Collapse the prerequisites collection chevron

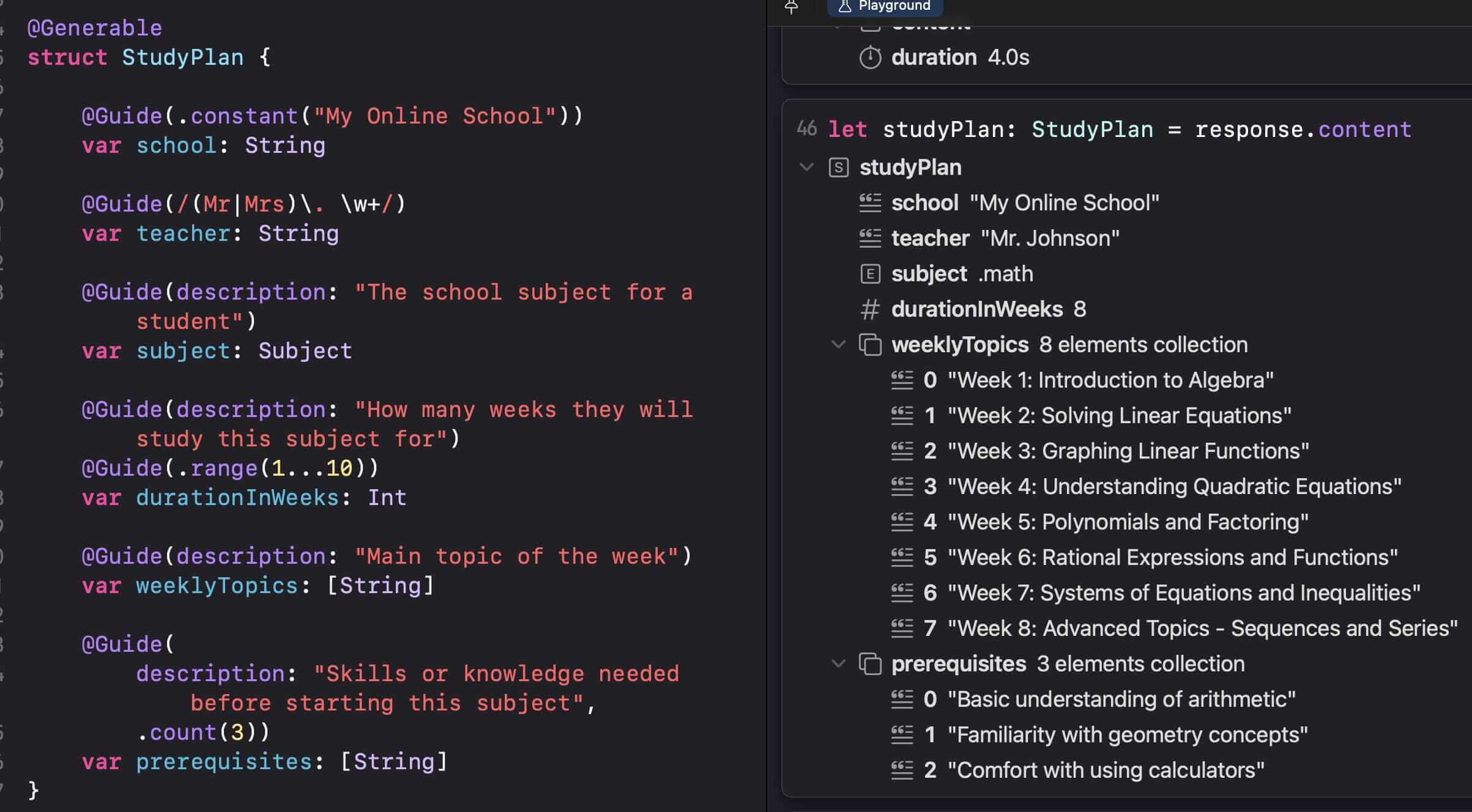[x=838, y=663]
